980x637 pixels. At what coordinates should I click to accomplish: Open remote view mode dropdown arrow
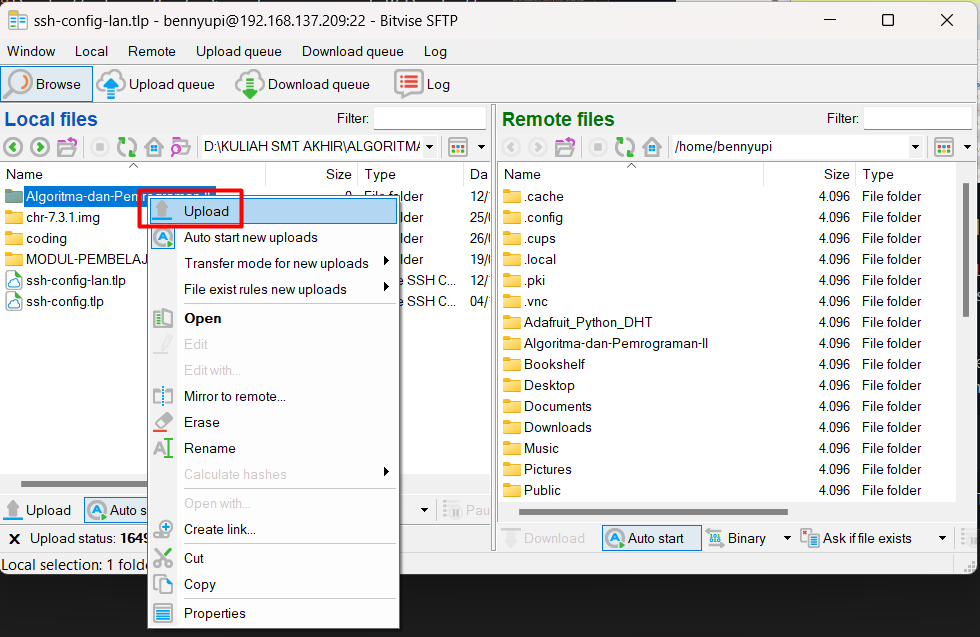point(968,148)
